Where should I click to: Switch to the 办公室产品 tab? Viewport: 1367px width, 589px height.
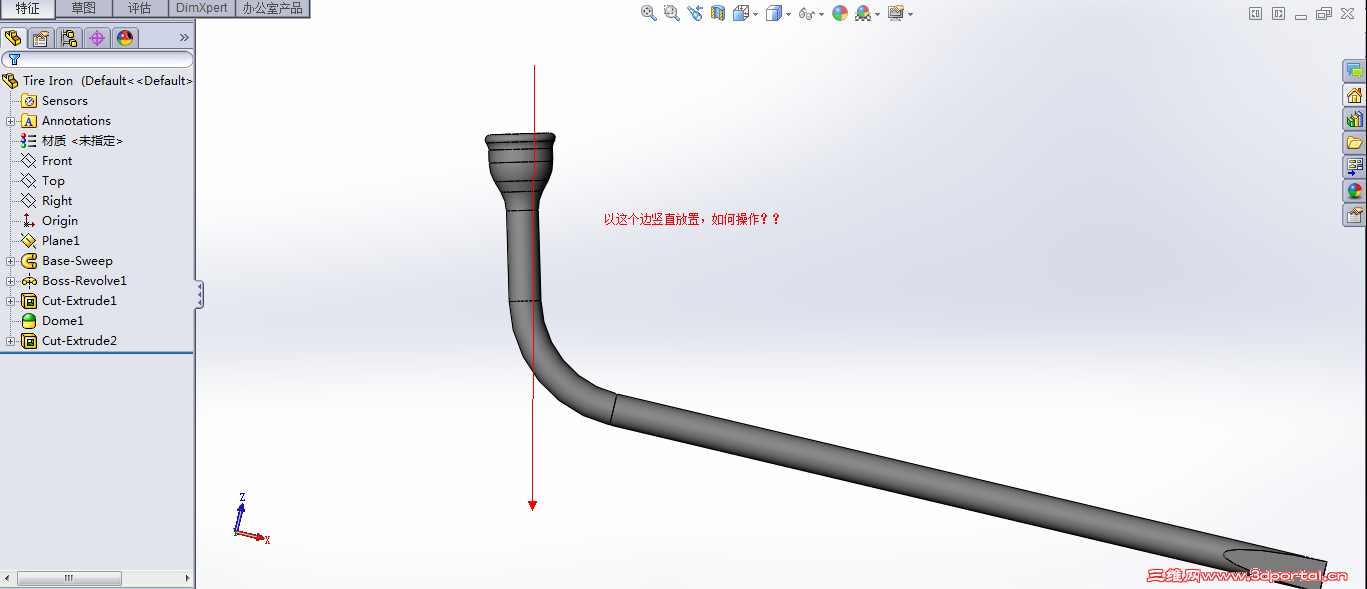click(272, 9)
